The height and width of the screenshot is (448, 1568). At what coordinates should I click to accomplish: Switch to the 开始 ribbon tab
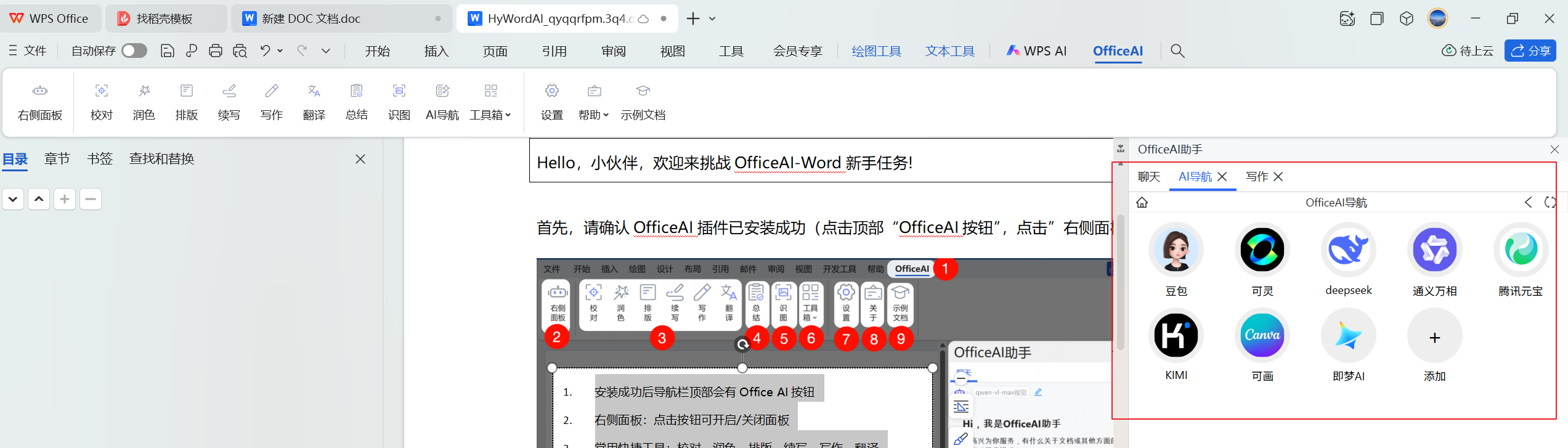(378, 51)
